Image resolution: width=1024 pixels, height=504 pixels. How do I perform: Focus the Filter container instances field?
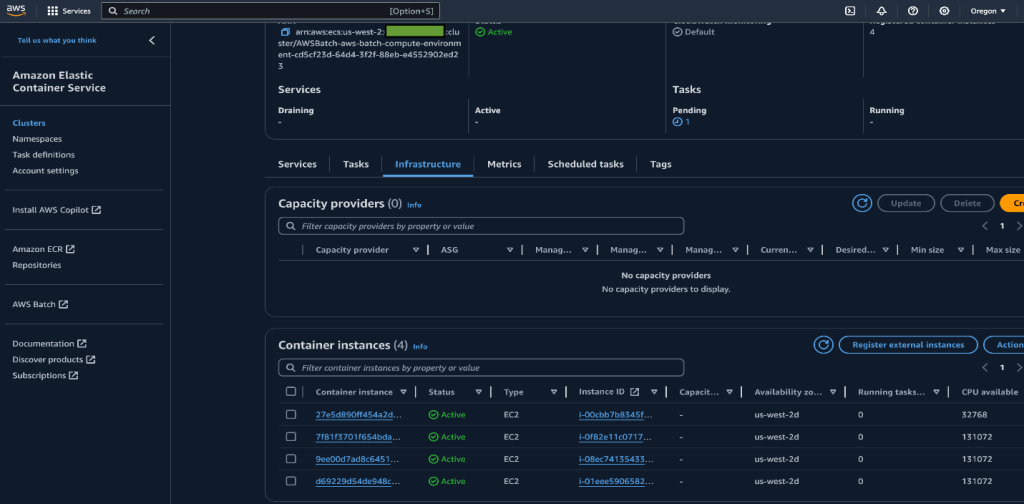pyautogui.click(x=481, y=368)
